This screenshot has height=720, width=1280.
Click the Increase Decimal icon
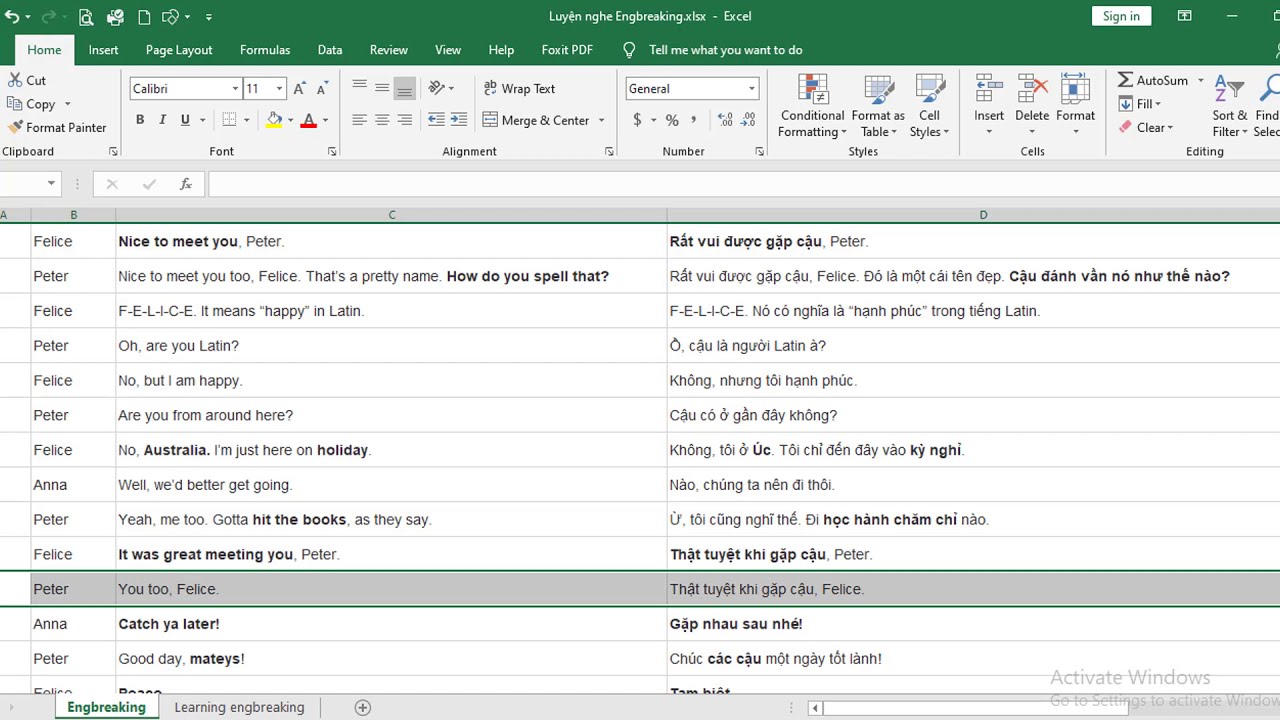(x=725, y=120)
